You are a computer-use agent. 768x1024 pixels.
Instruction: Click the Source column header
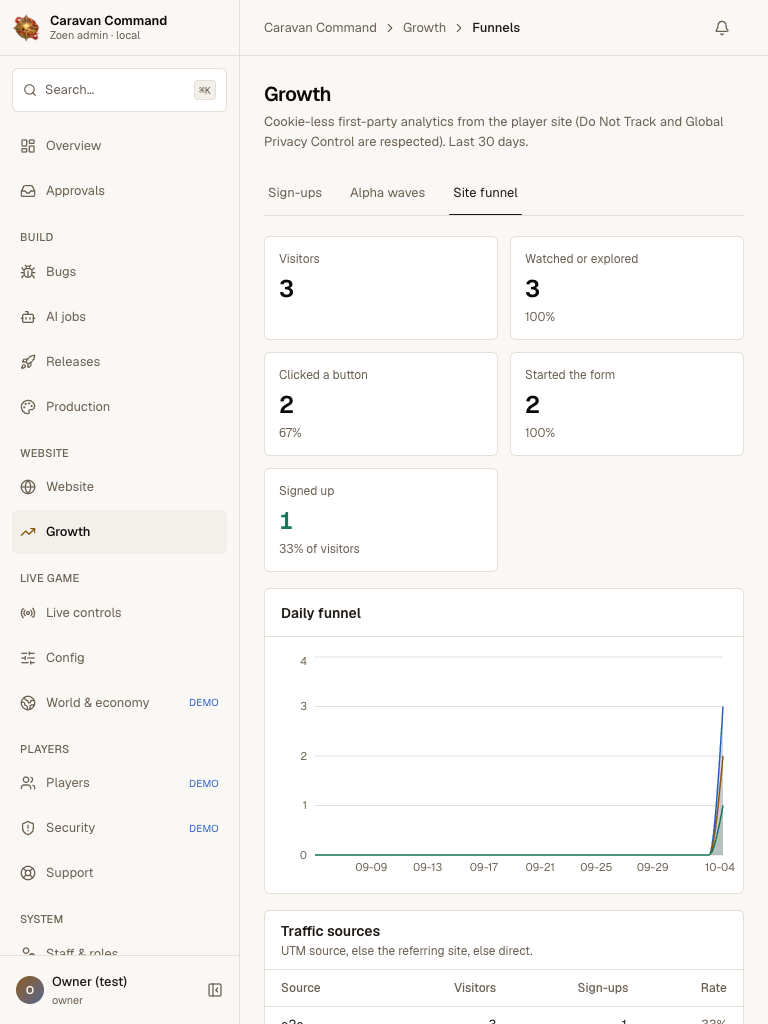(300, 987)
